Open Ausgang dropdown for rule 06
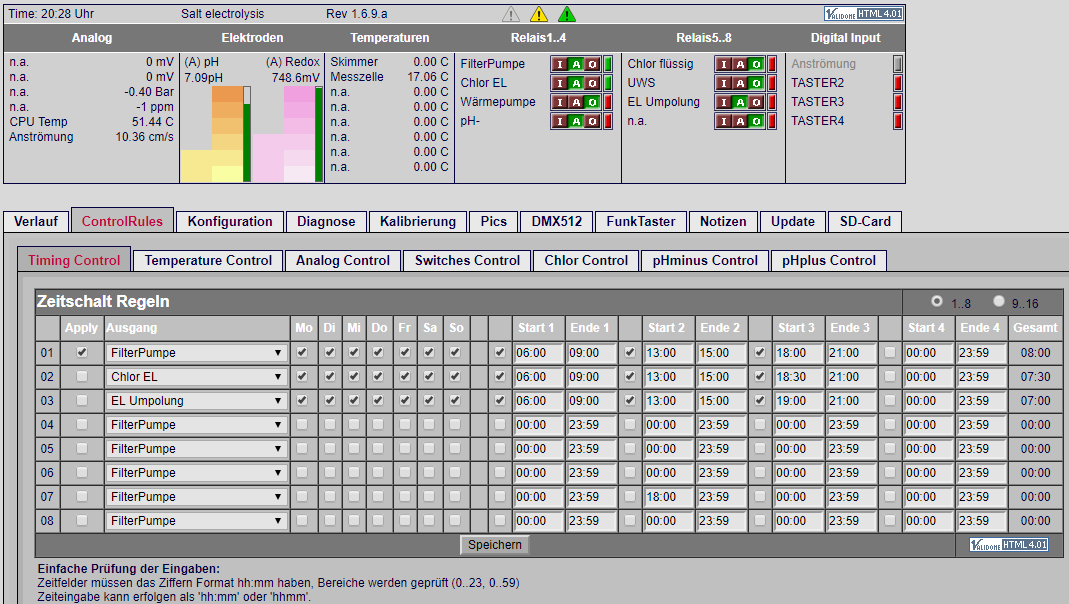 pos(196,472)
